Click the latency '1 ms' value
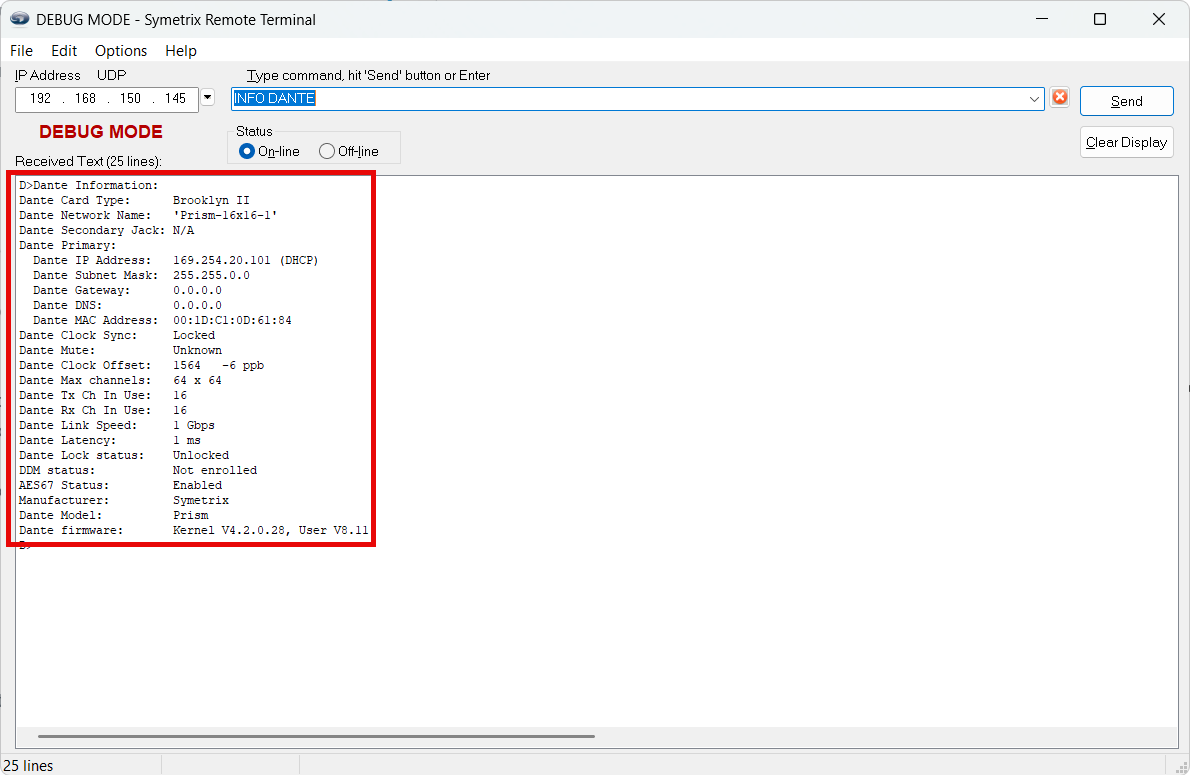This screenshot has width=1190, height=775. (187, 440)
